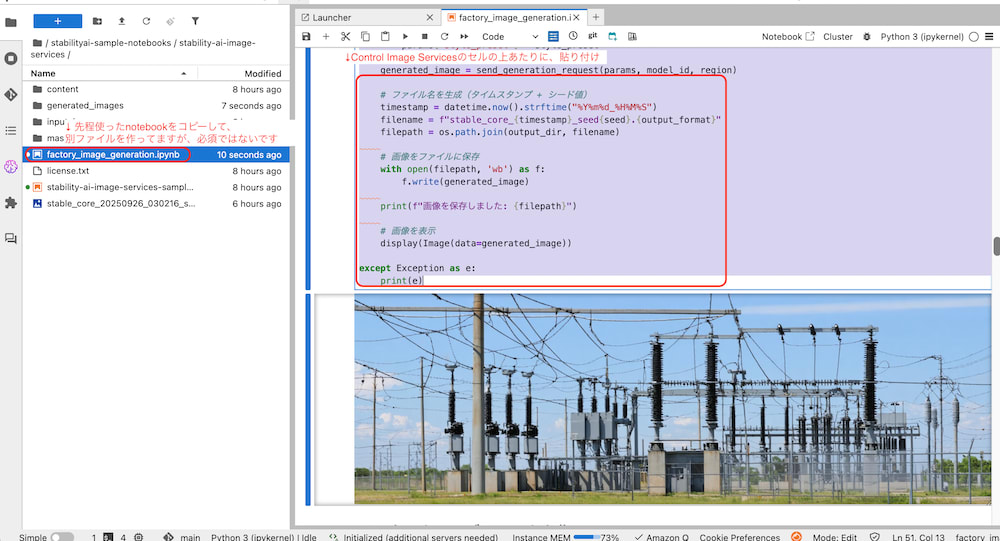
Task: Click the blue New Launcher button
Action: click(x=57, y=20)
